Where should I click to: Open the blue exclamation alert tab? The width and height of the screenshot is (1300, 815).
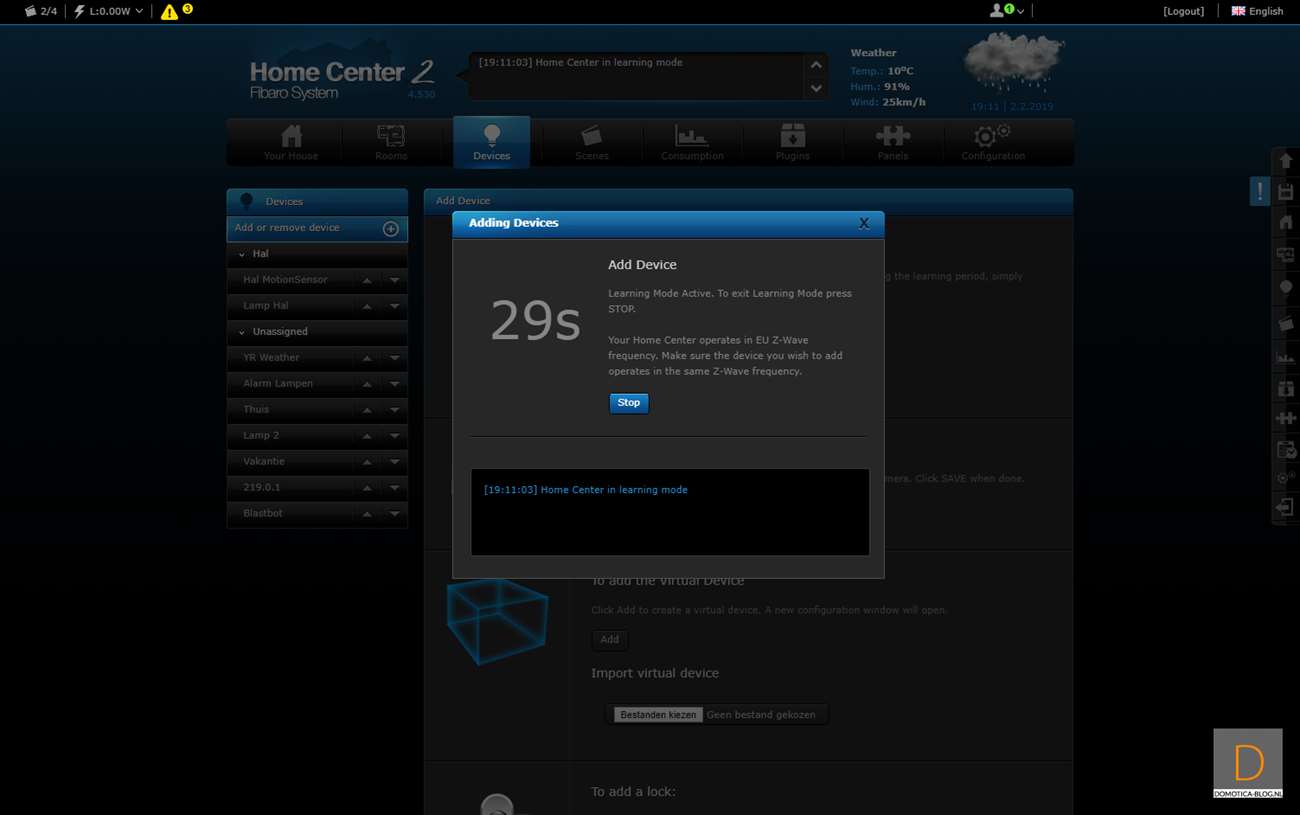click(1260, 191)
